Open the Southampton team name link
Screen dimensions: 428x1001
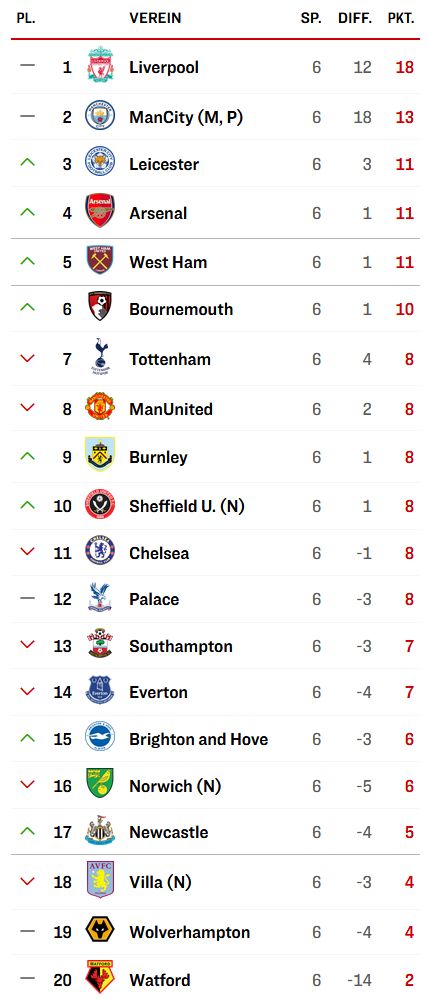pyautogui.click(x=181, y=646)
